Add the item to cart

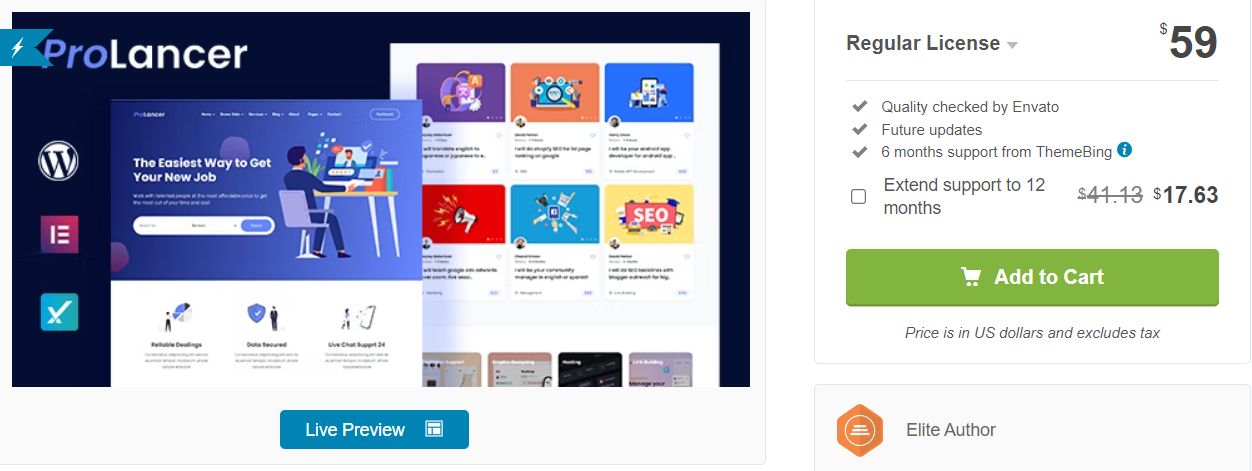pos(1032,277)
